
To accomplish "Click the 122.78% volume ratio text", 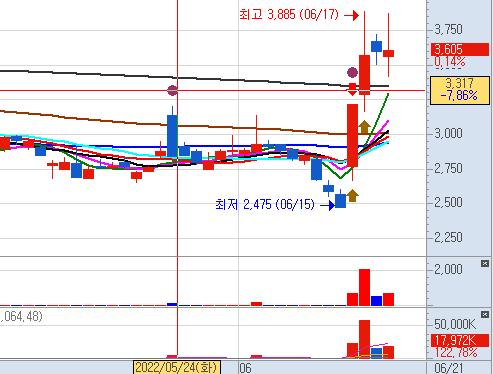I will click(456, 352).
